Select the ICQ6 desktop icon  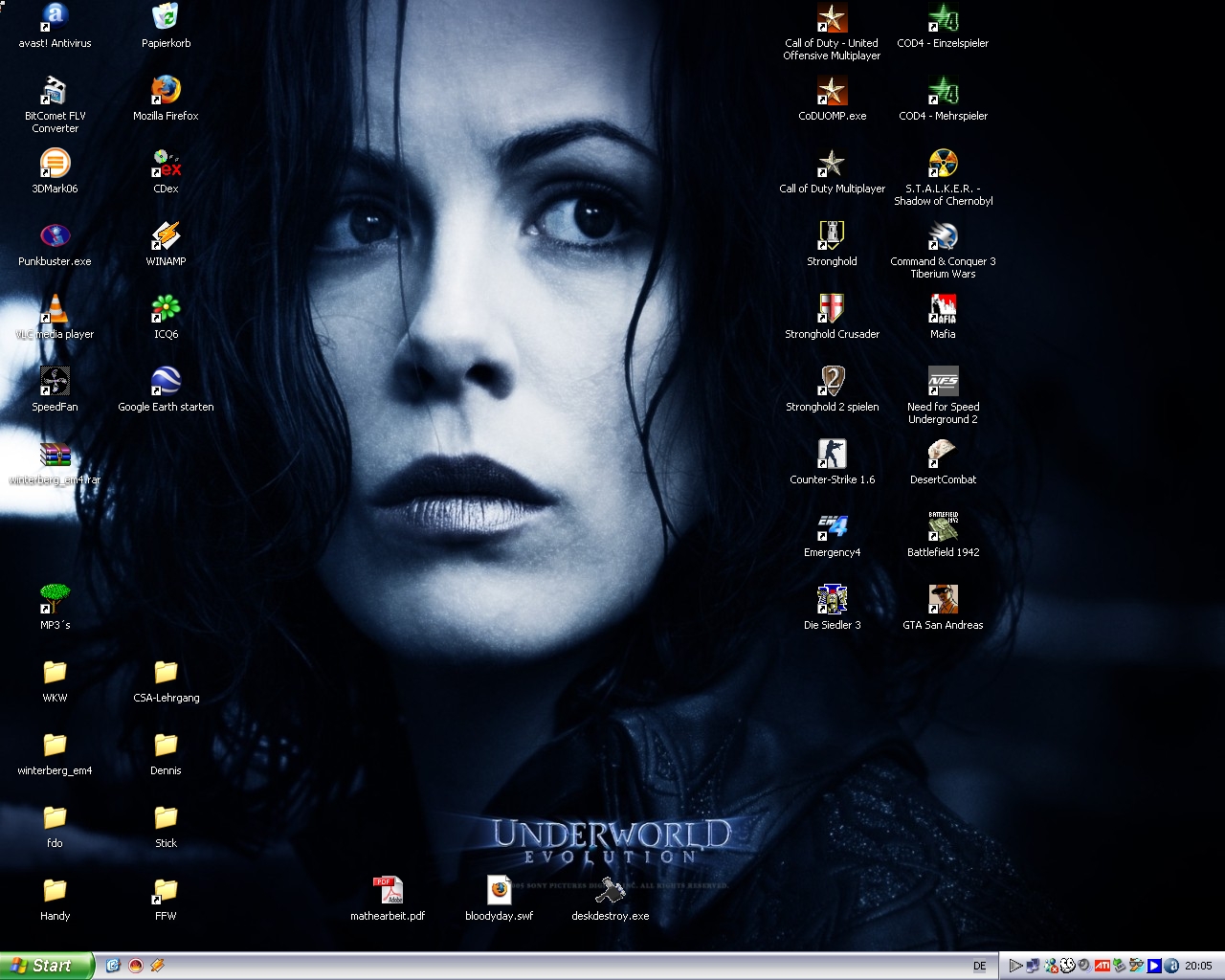[166, 309]
